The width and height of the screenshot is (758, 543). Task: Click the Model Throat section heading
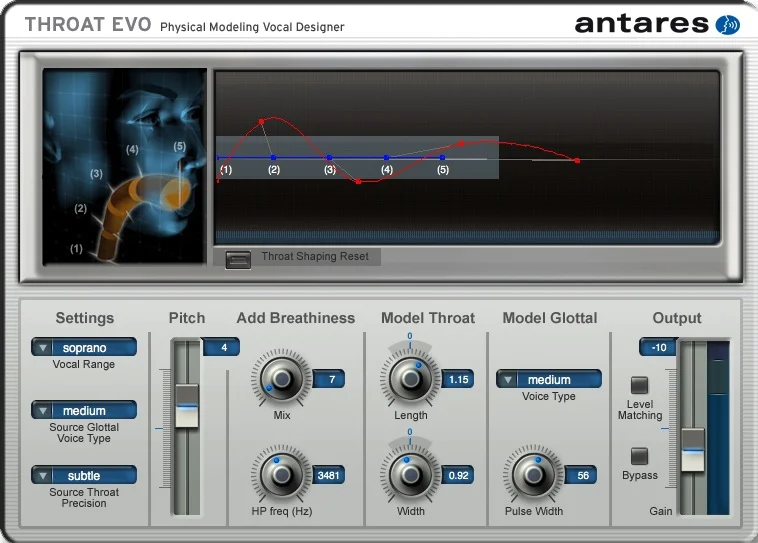point(428,318)
